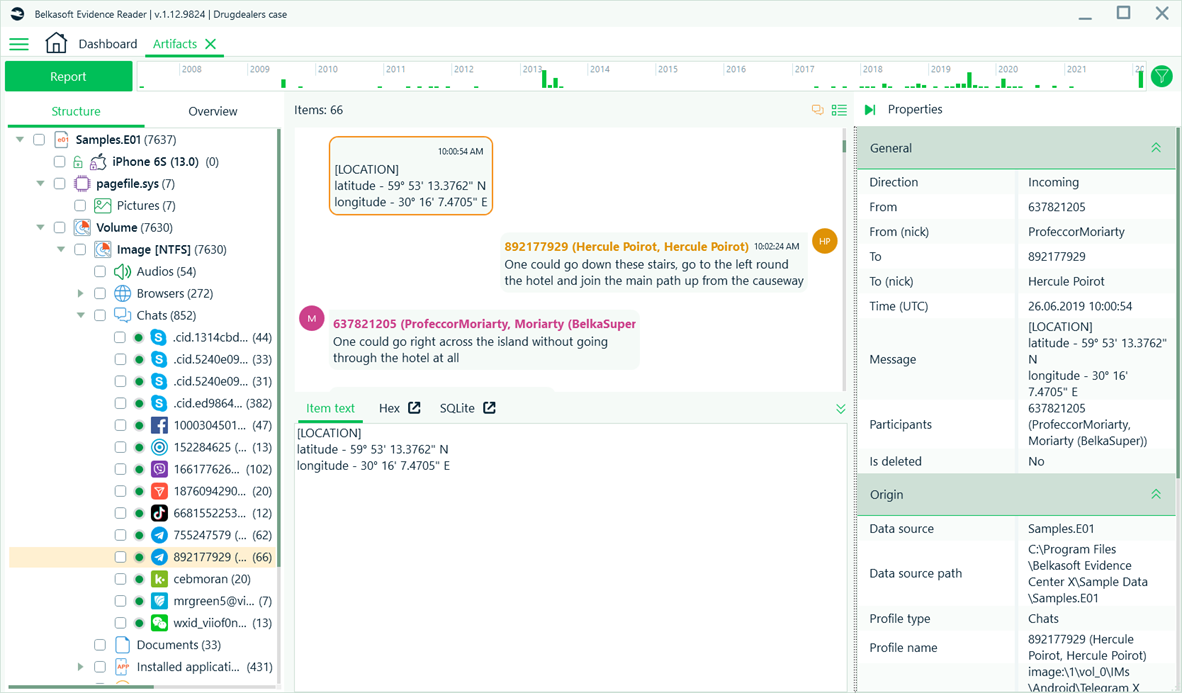Select the Chats checkbox
Image resolution: width=1182 pixels, height=693 pixels.
pos(100,315)
